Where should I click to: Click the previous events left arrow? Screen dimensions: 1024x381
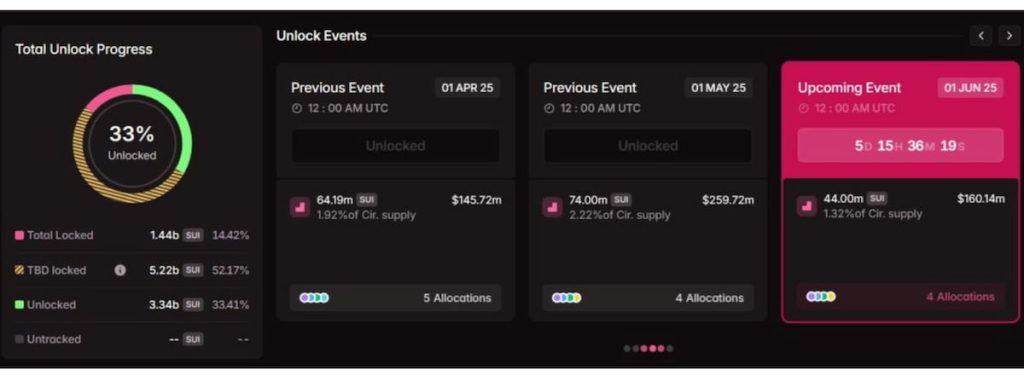tap(981, 35)
